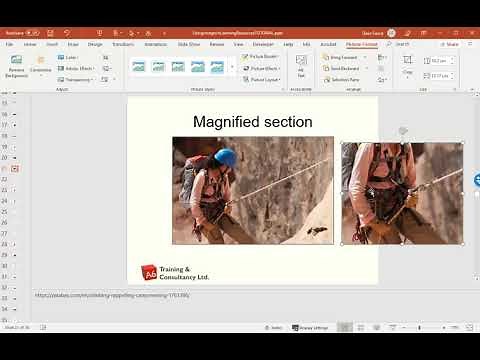Select the fourth picture style thumbnail
This screenshot has height=360, width=480.
coord(198,67)
